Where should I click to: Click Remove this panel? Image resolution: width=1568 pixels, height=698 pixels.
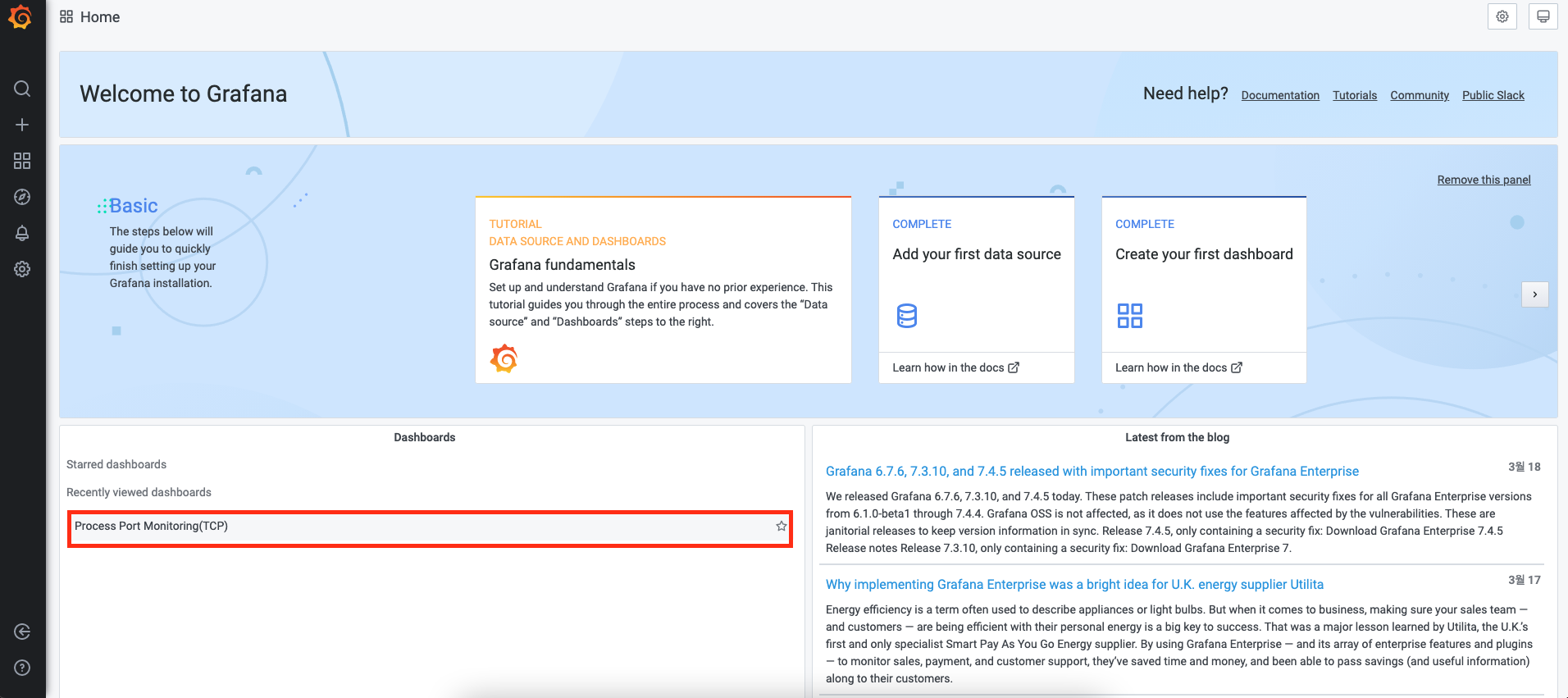(1484, 180)
